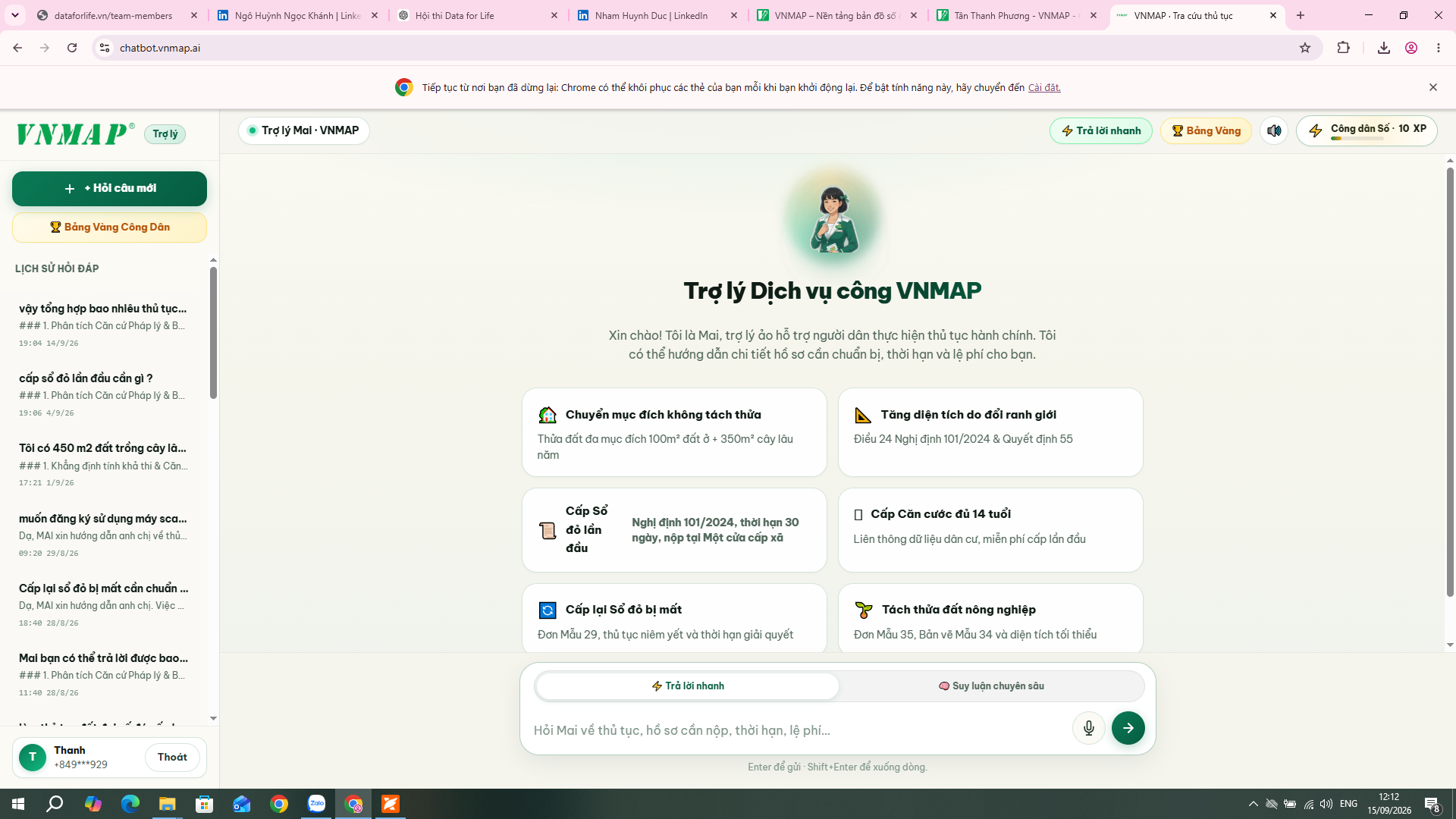Send the message with the arrow button
1456x819 pixels.
click(x=1128, y=728)
